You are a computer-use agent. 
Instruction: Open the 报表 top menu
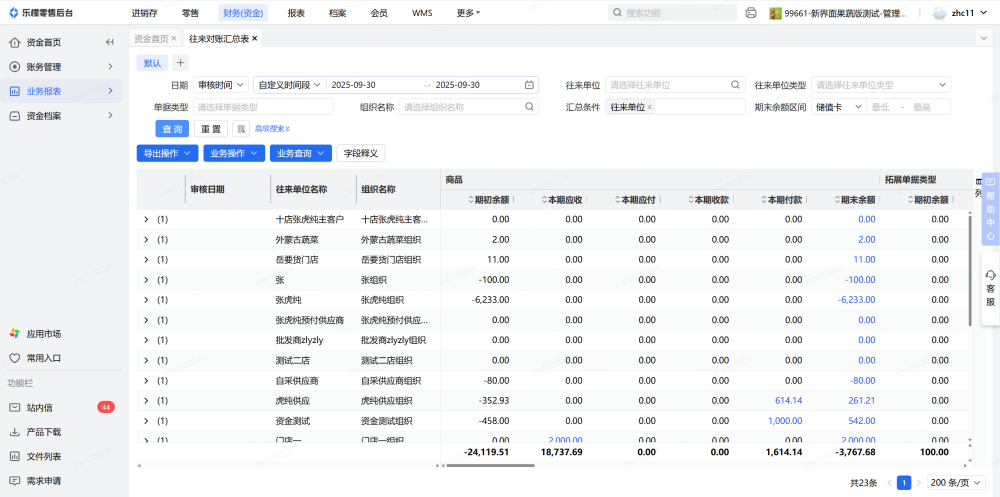click(296, 13)
